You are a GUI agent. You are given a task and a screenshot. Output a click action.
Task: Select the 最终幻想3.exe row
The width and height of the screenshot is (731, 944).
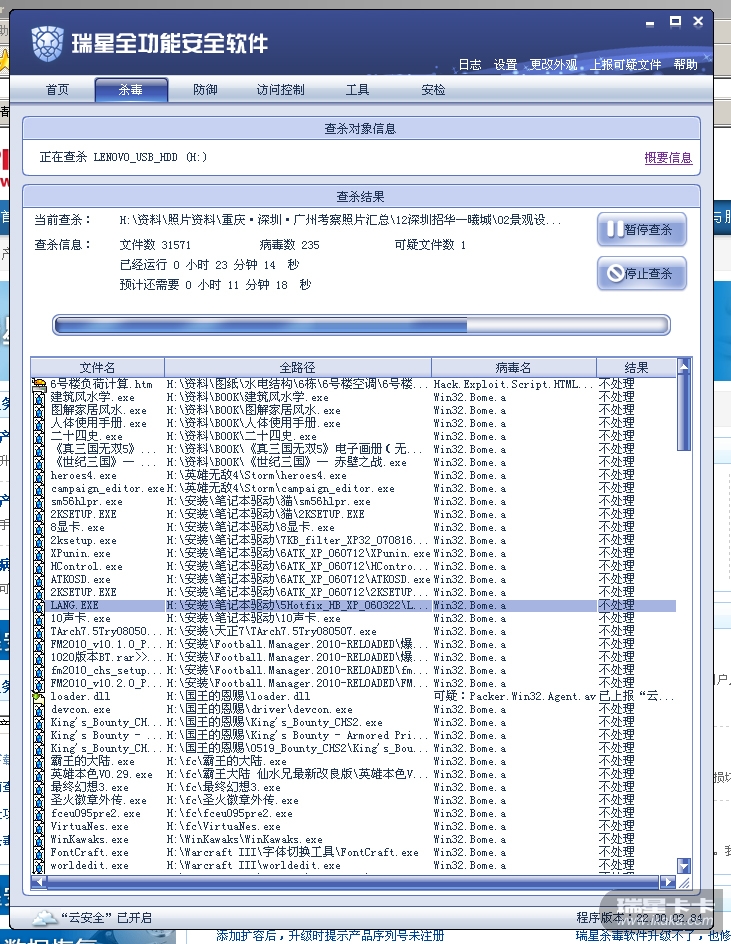click(x=354, y=787)
